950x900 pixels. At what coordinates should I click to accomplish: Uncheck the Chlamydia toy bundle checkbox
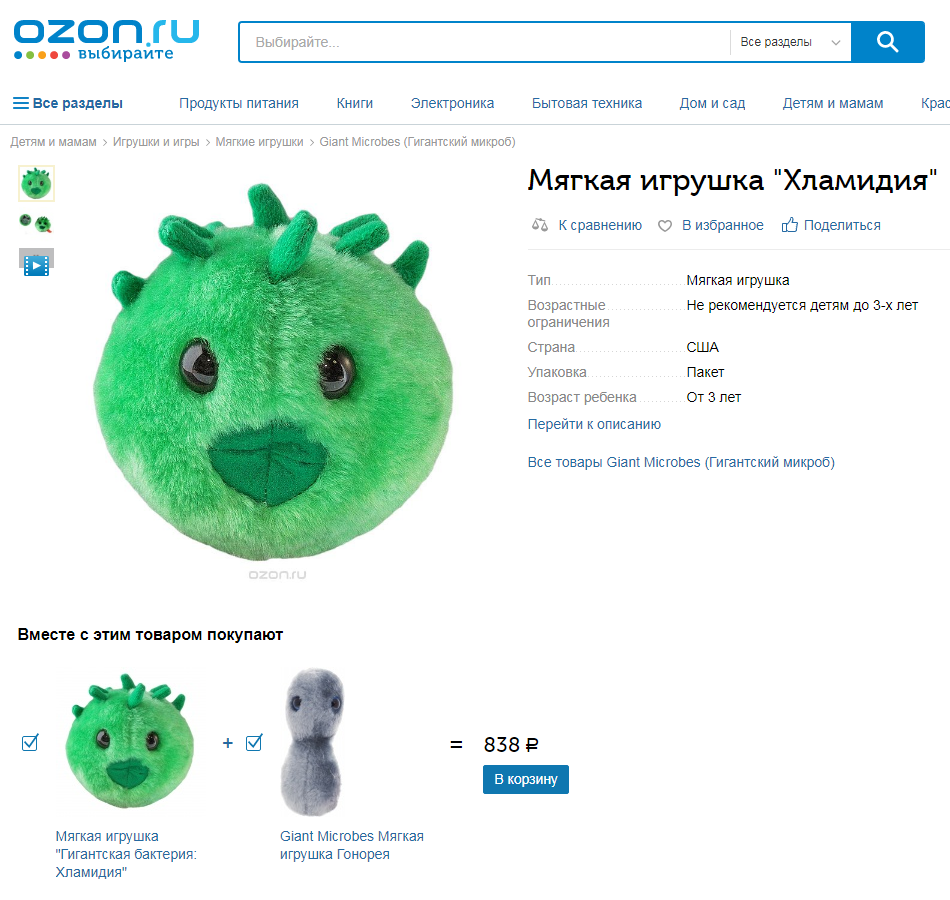30,742
